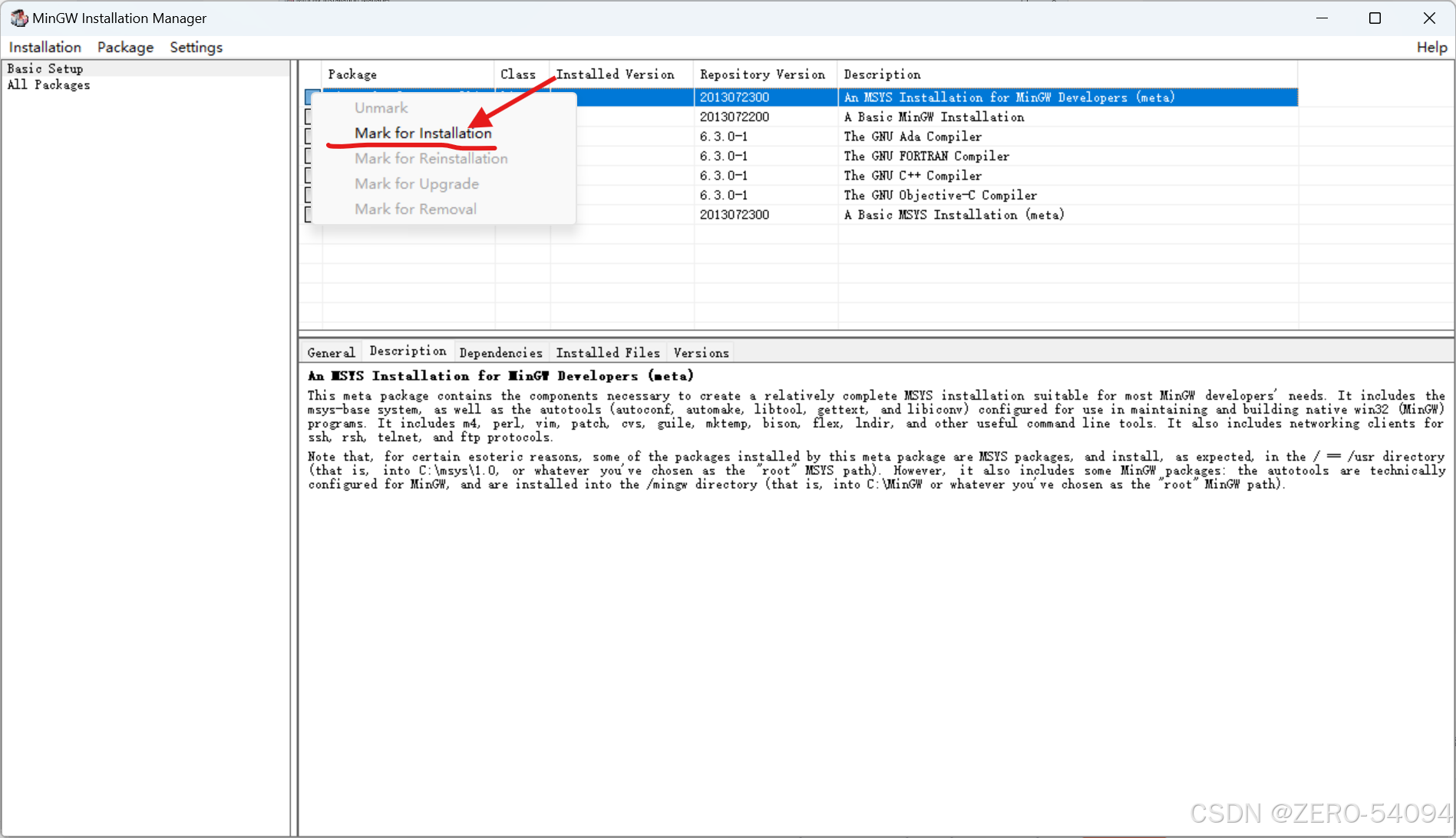Switch to the Installed Files tab
This screenshot has width=1456, height=838.
607,352
